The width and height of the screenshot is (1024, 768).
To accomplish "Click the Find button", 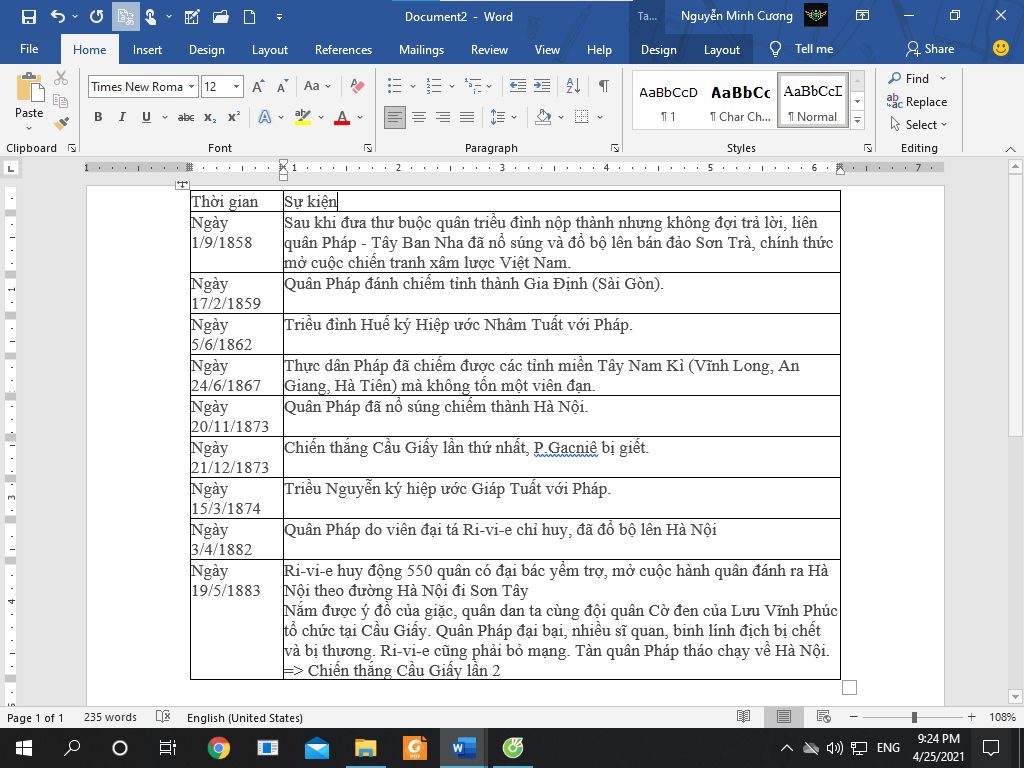I will pyautogui.click(x=908, y=78).
